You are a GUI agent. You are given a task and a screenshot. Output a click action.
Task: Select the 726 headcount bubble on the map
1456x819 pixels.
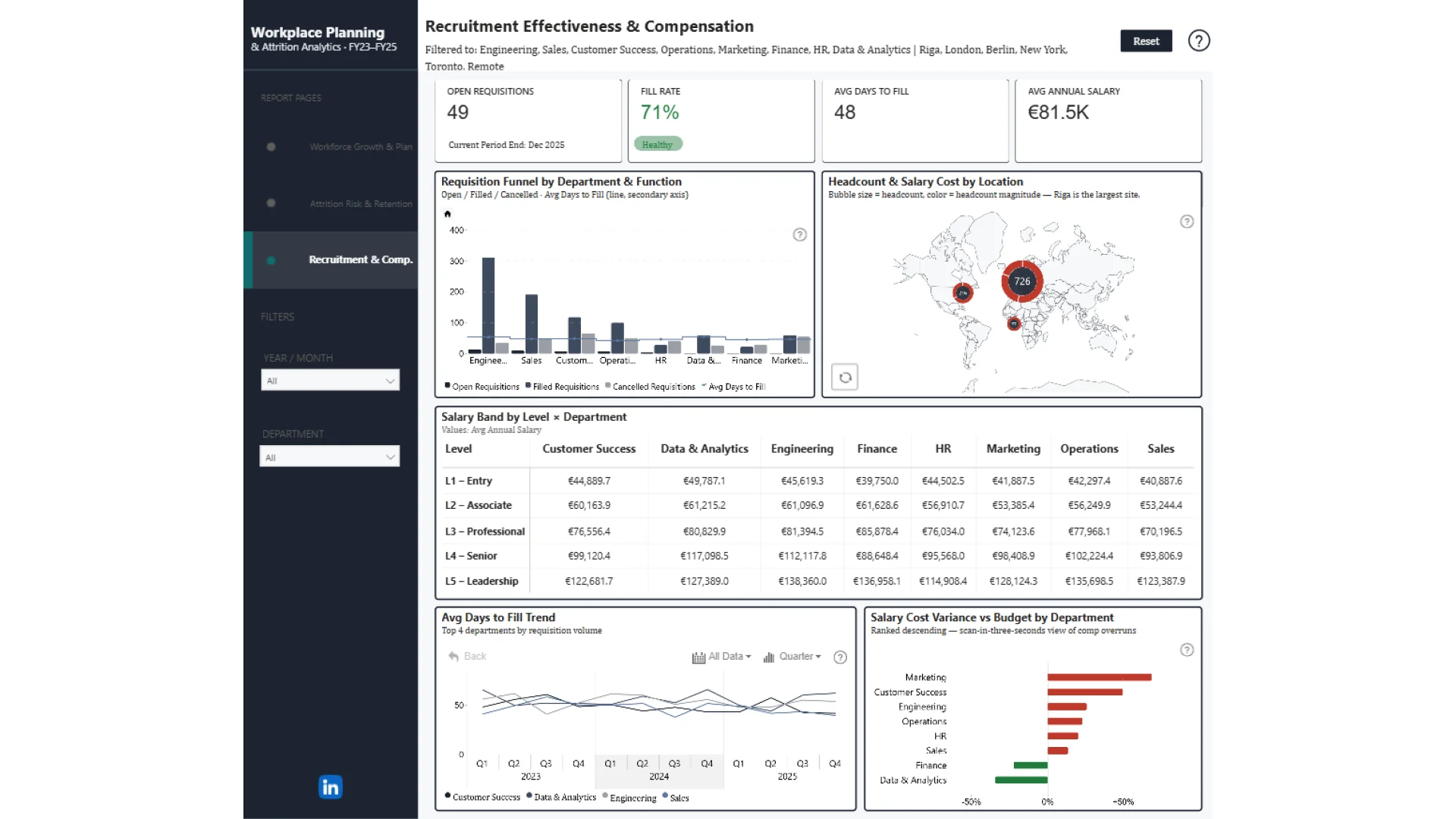pos(1022,281)
